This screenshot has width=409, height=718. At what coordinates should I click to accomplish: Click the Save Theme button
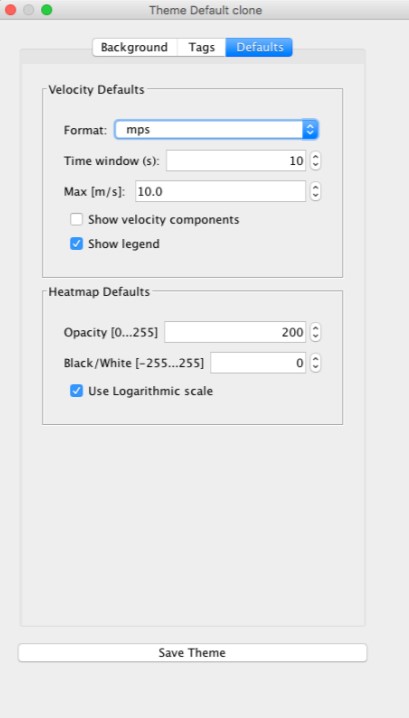(192, 653)
